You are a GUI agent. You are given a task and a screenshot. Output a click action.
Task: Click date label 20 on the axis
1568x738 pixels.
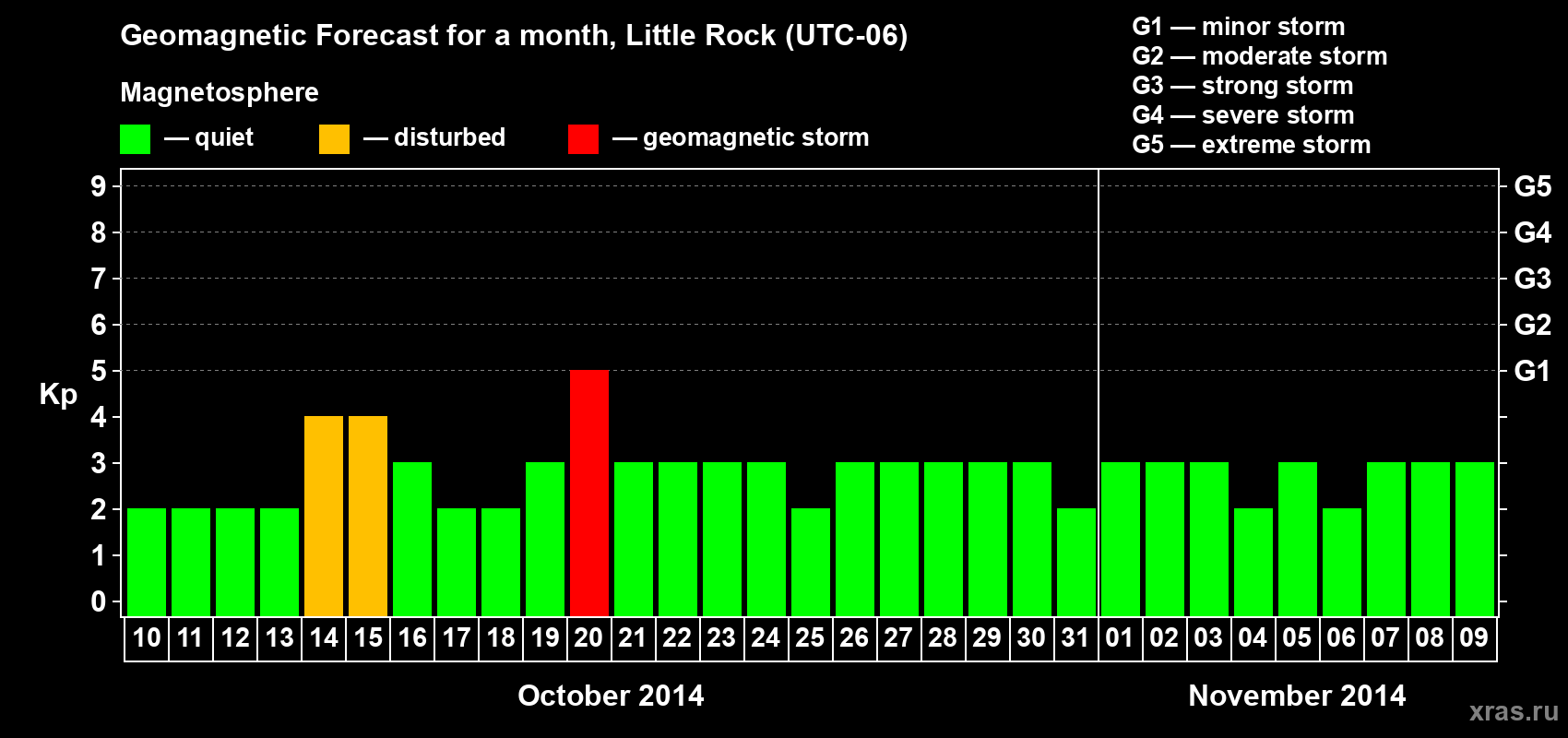click(x=588, y=637)
